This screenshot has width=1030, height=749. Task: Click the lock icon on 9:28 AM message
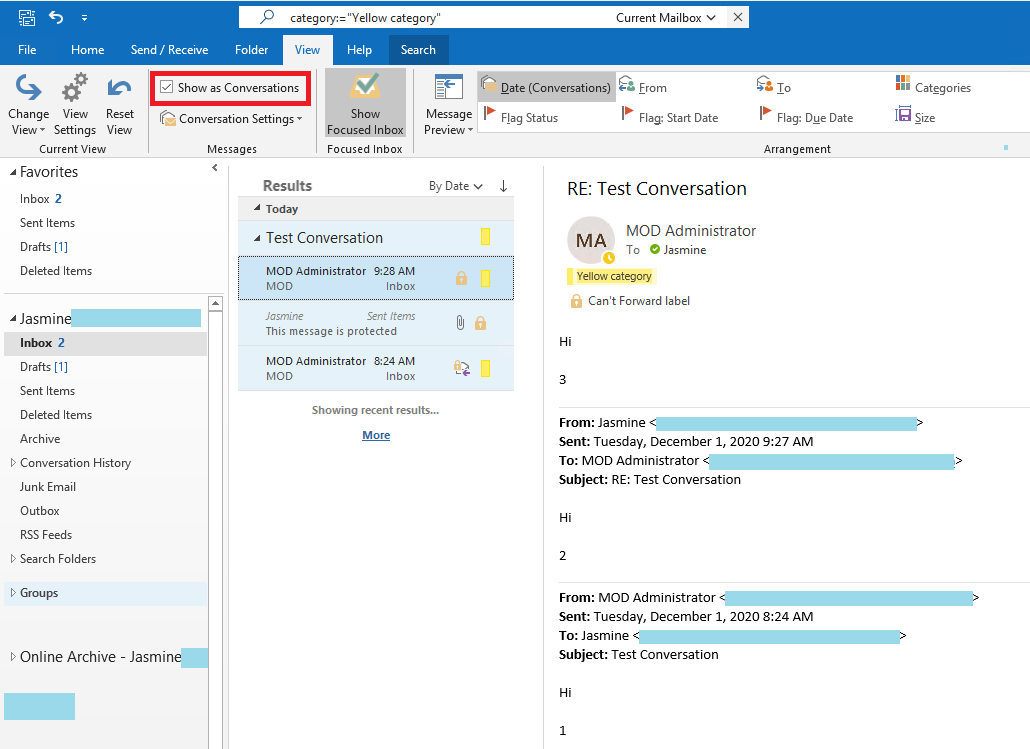tap(461, 278)
